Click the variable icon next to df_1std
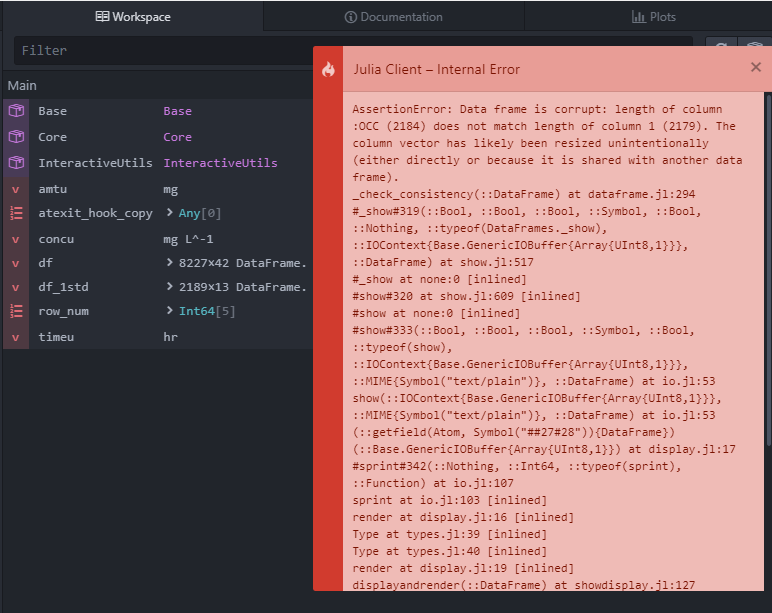Image resolution: width=772 pixels, height=613 pixels. point(16,288)
